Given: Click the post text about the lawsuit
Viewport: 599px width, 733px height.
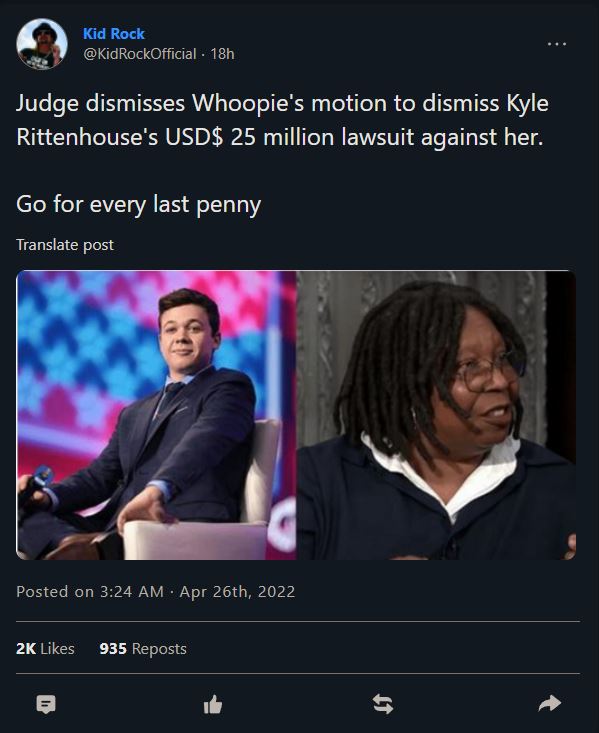Looking at the screenshot, I should tap(282, 120).
